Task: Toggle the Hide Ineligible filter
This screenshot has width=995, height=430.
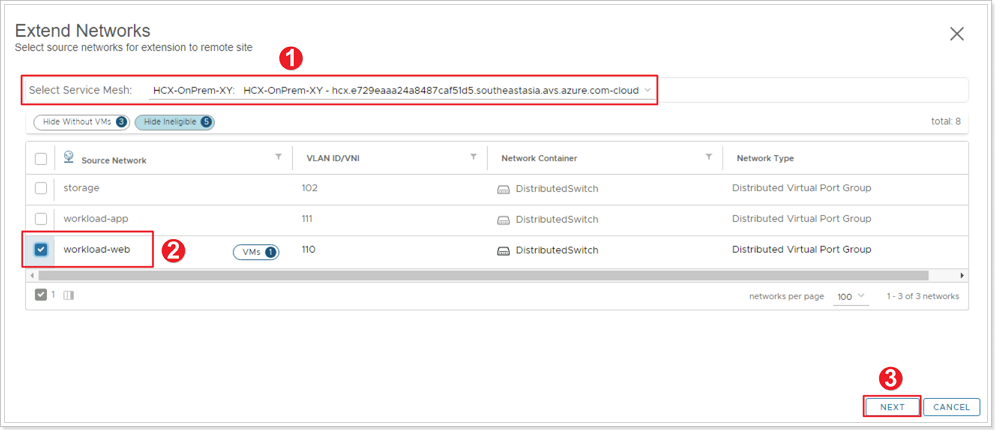Action: pyautogui.click(x=175, y=122)
